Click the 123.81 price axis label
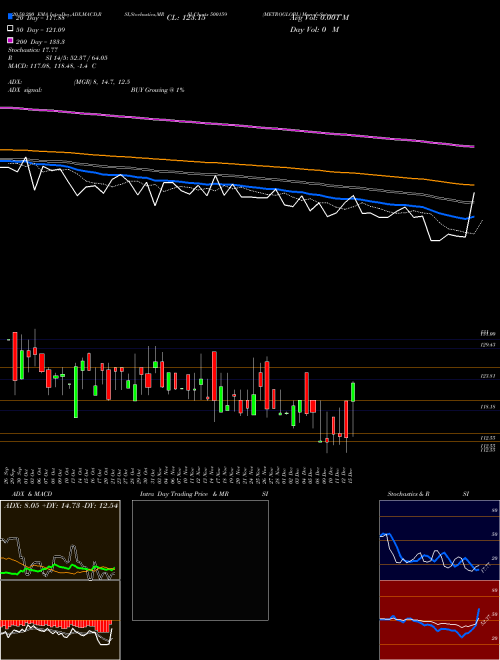Image resolution: width=500 pixels, height=660 pixels. point(488,376)
